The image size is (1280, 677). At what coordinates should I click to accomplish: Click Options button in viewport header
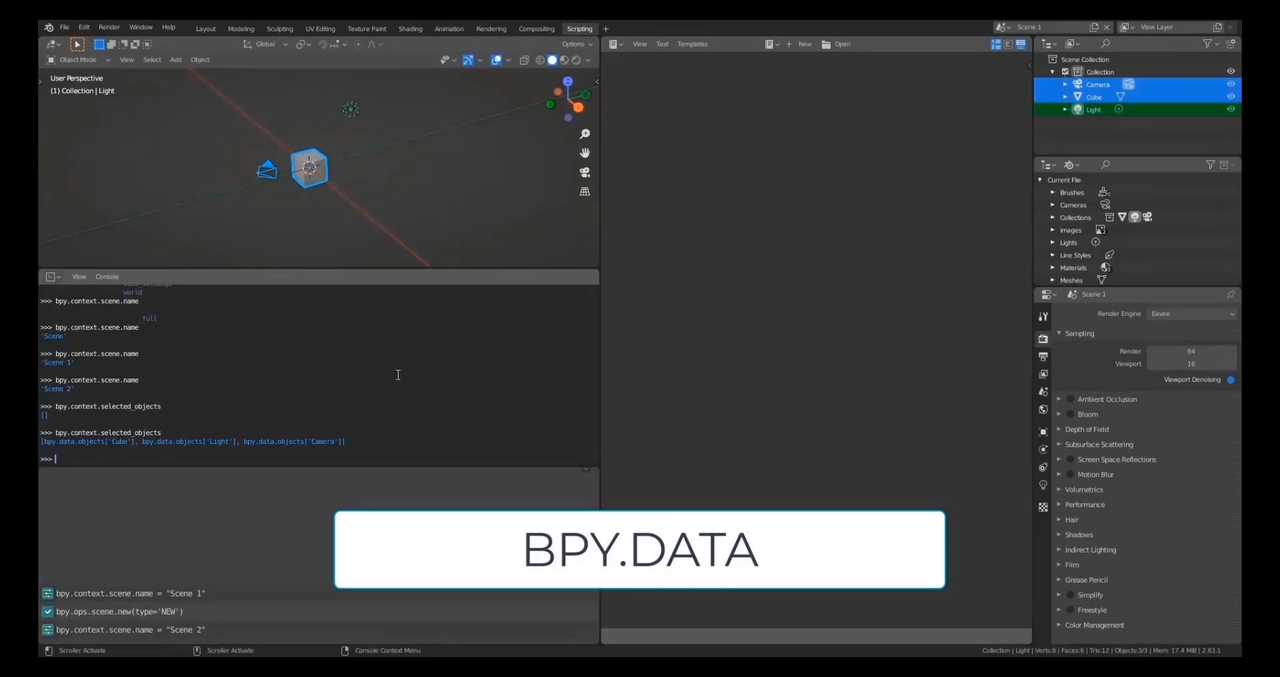pyautogui.click(x=574, y=44)
